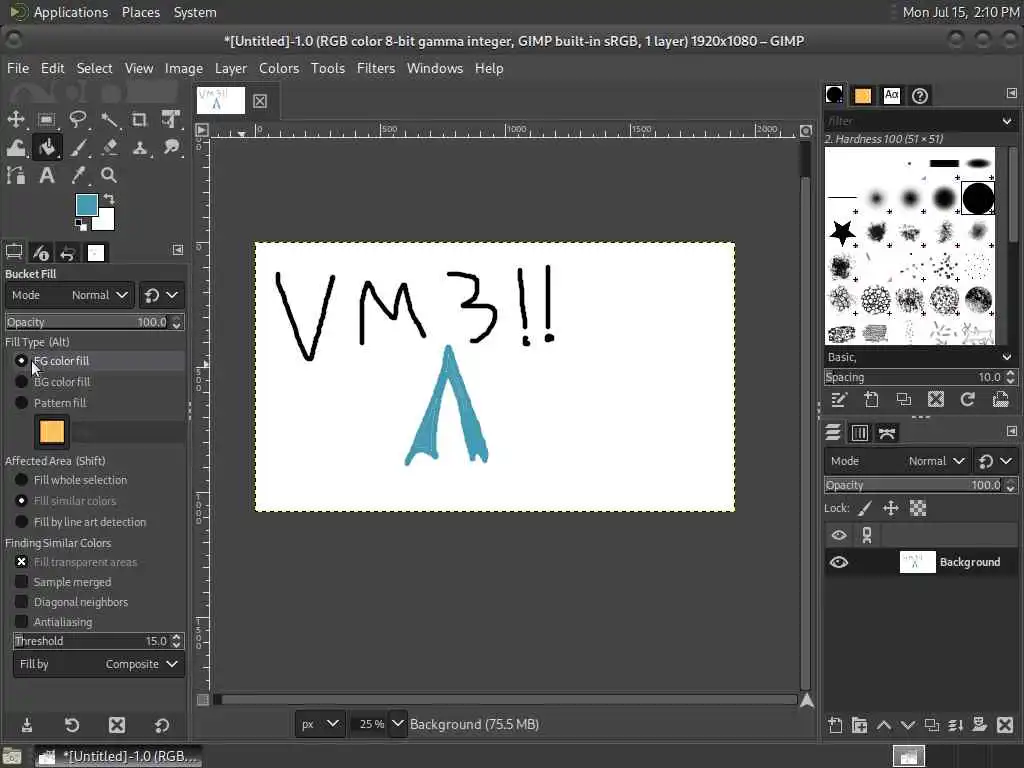Select the Smudge tool
The height and width of the screenshot is (768, 1024).
171,148
